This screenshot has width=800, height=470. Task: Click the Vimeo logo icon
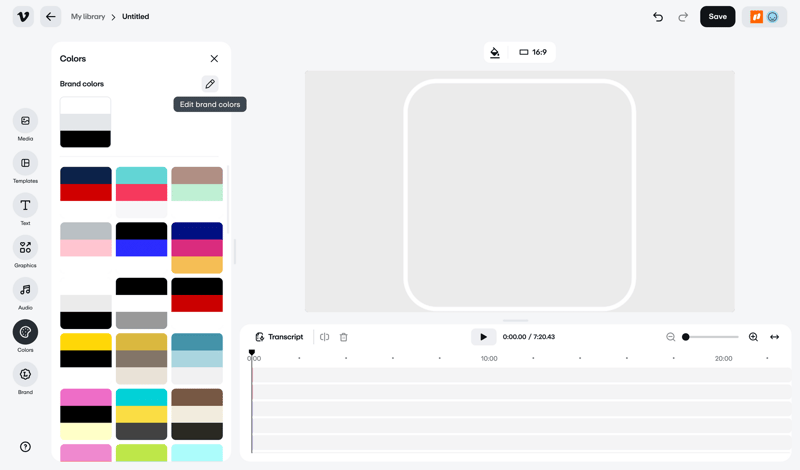(23, 17)
